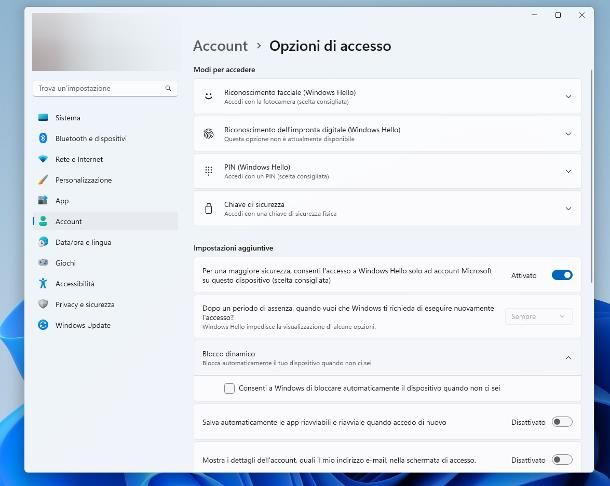Click the Accessibilità figure icon
Viewport: 610px width, 486px height.
click(x=43, y=283)
